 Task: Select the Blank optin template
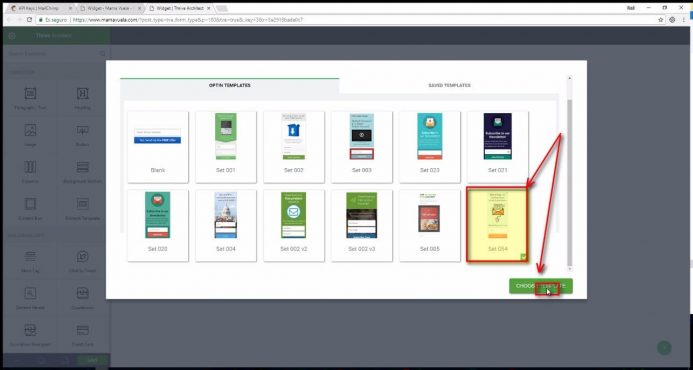point(158,146)
